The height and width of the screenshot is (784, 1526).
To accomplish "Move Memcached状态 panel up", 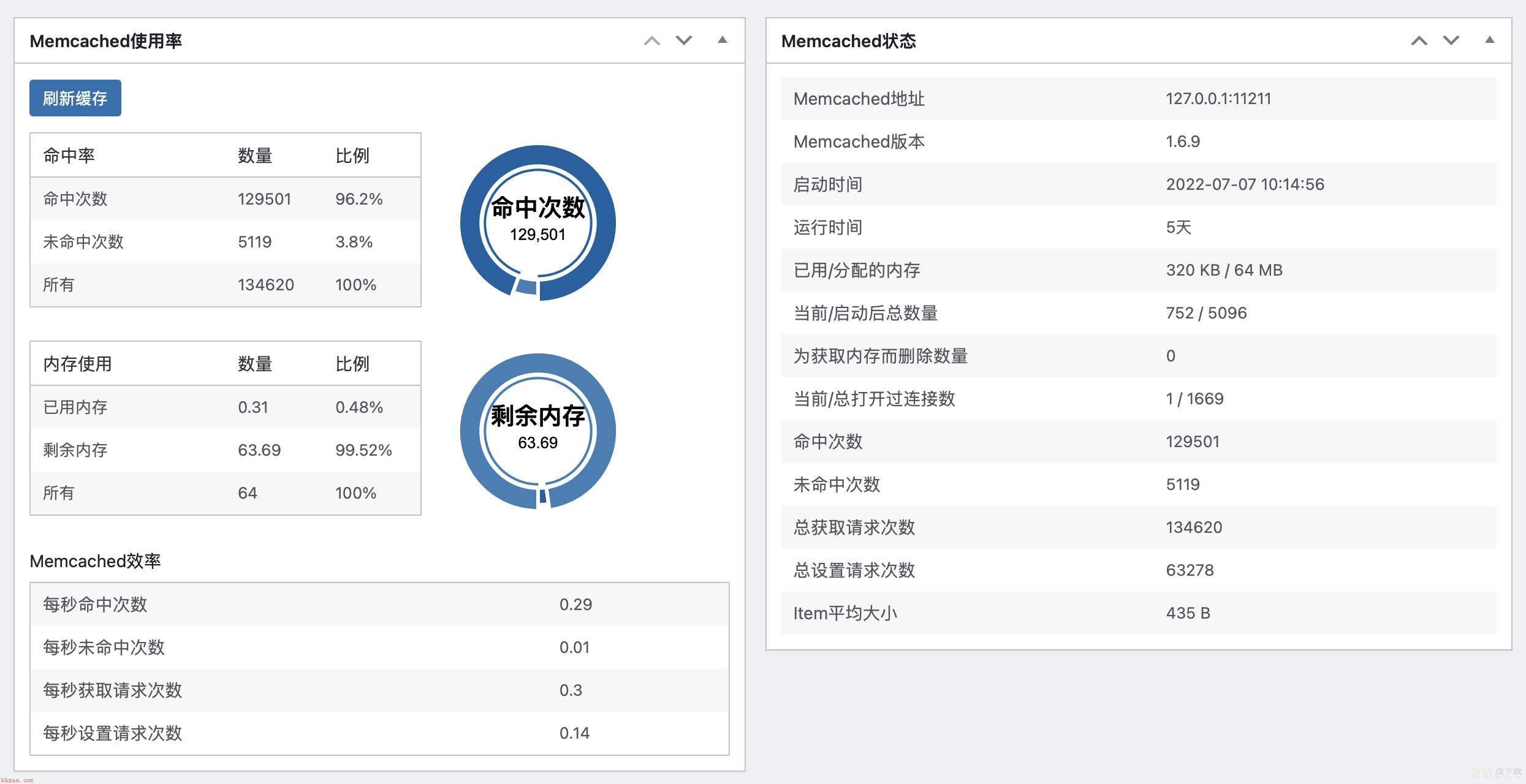I will [x=1419, y=40].
